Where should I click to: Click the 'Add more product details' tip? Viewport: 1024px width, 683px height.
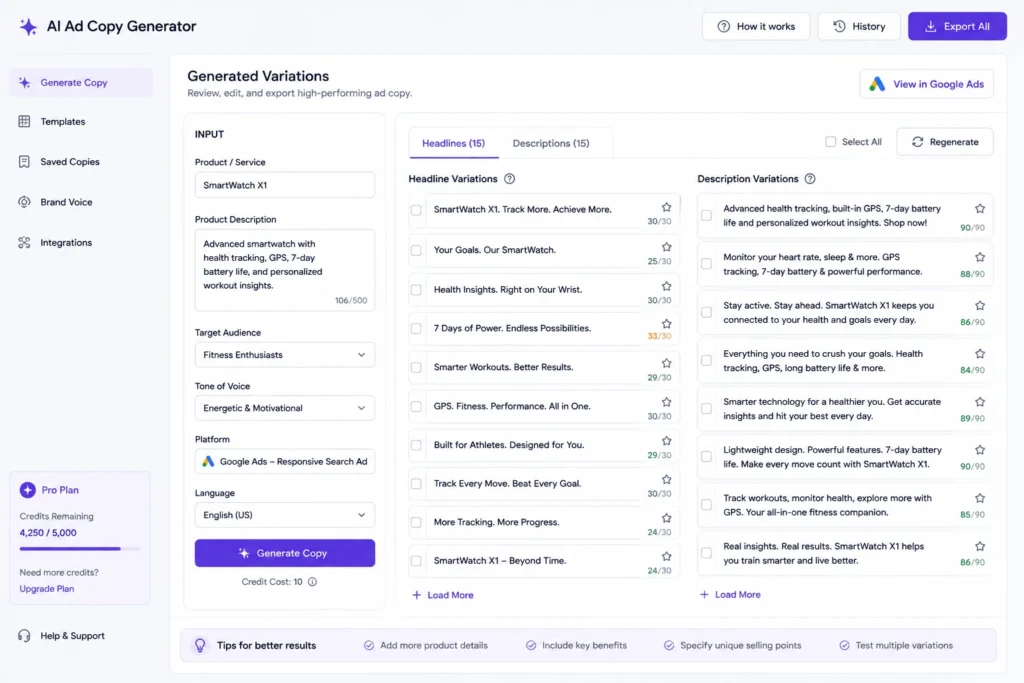tap(426, 645)
